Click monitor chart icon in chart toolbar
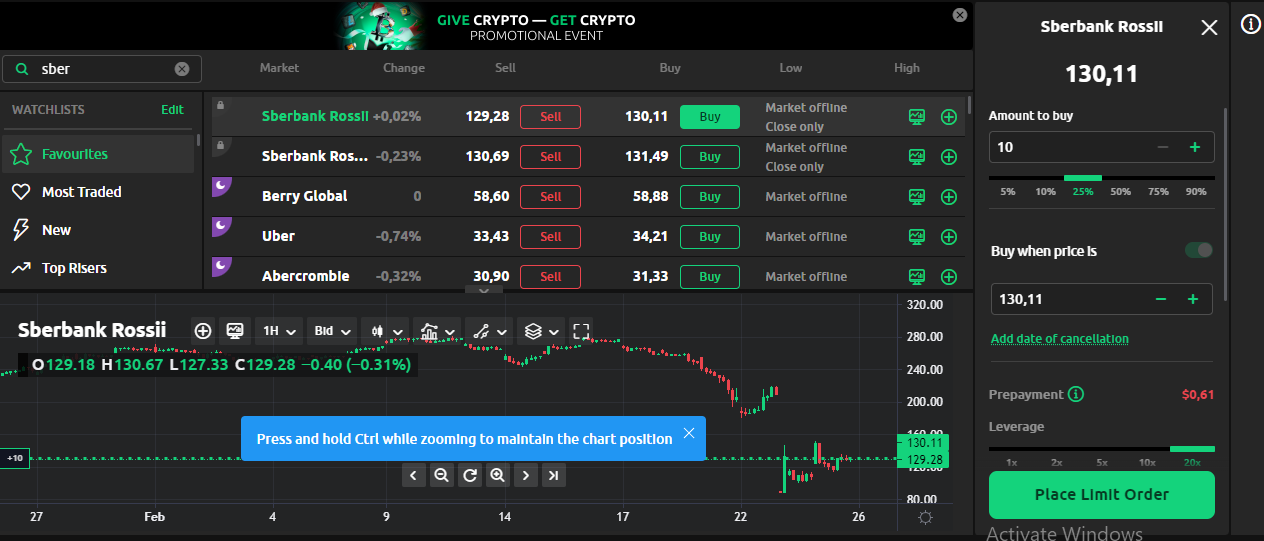1264x541 pixels. [x=235, y=330]
